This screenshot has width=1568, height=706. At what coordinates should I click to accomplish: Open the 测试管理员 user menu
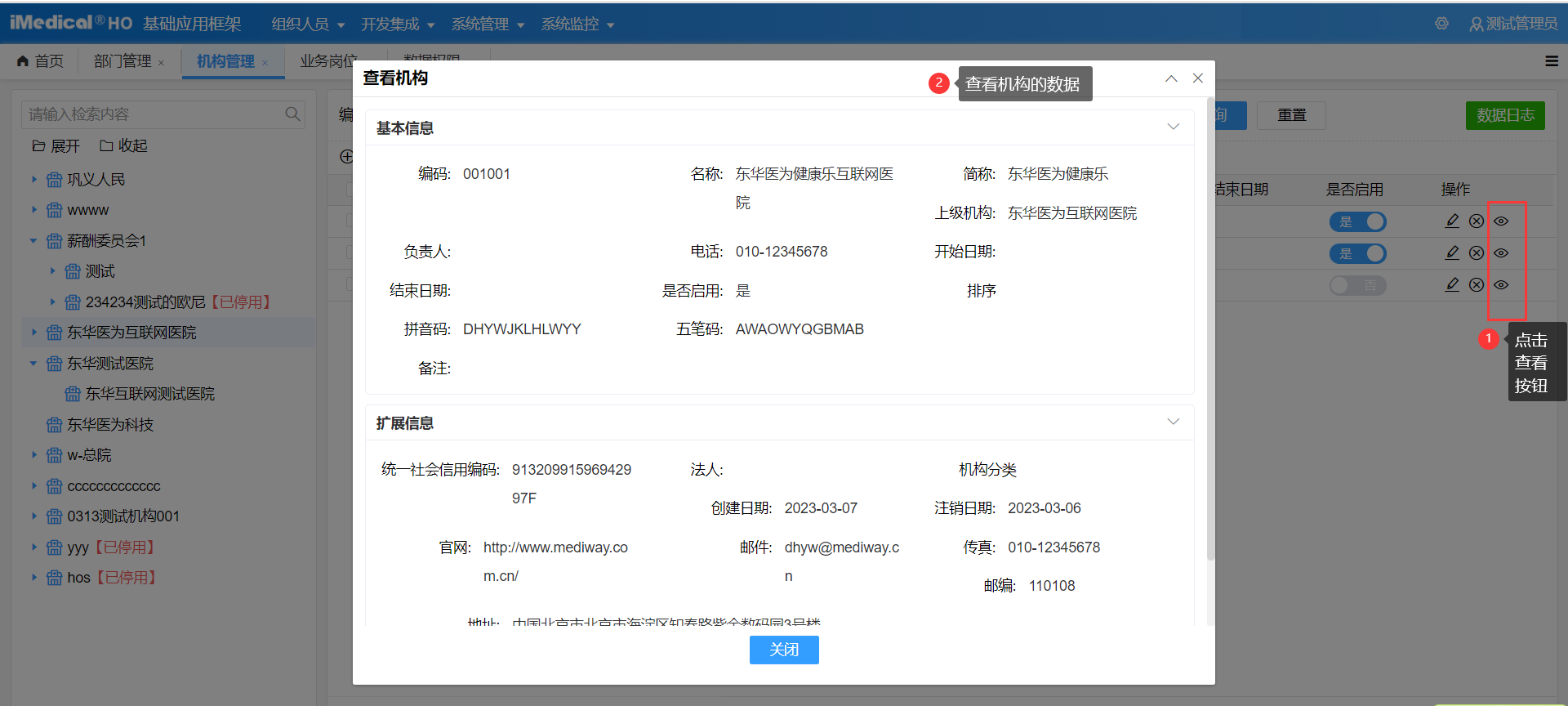[x=1513, y=24]
